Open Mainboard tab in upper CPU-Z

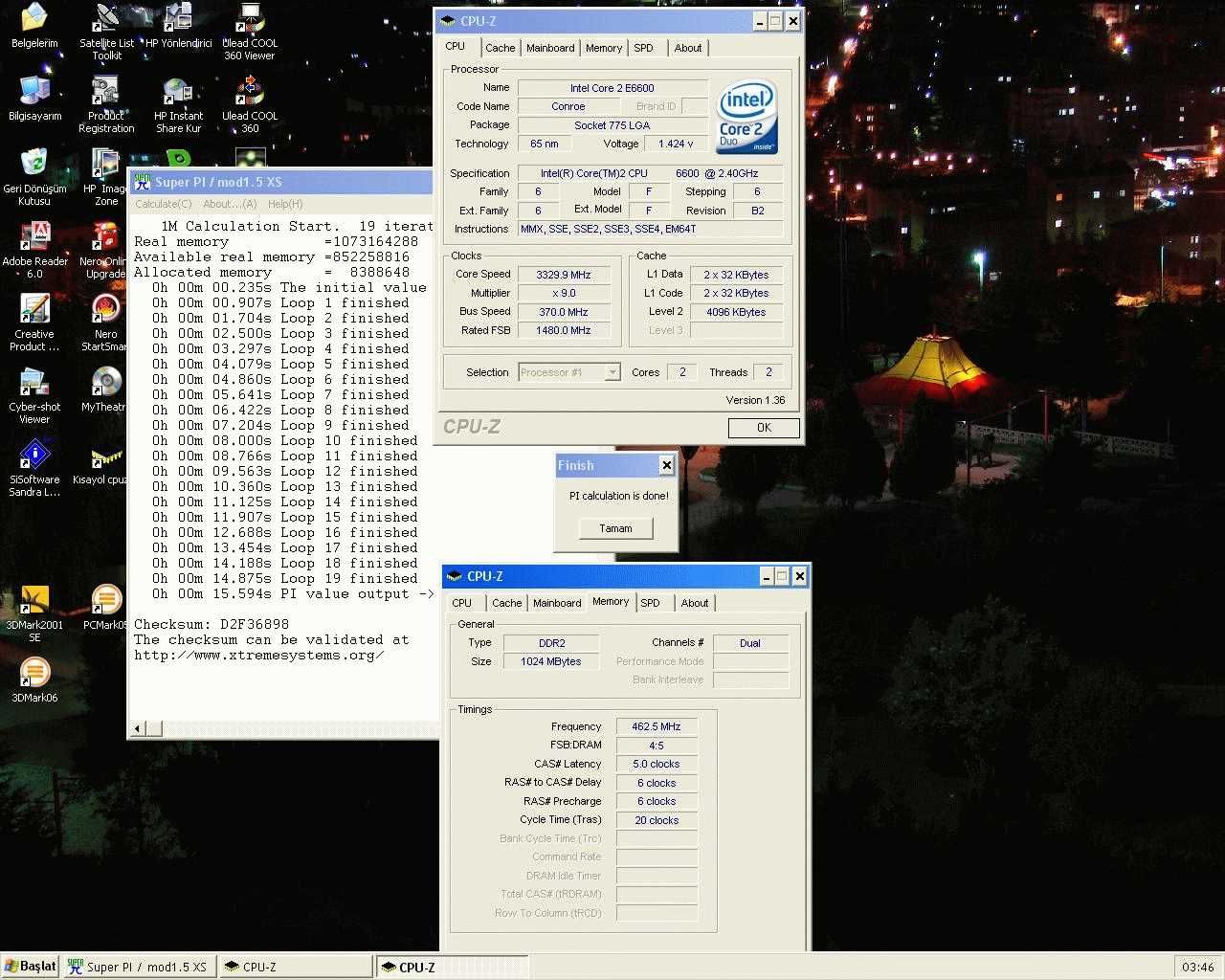click(x=550, y=48)
